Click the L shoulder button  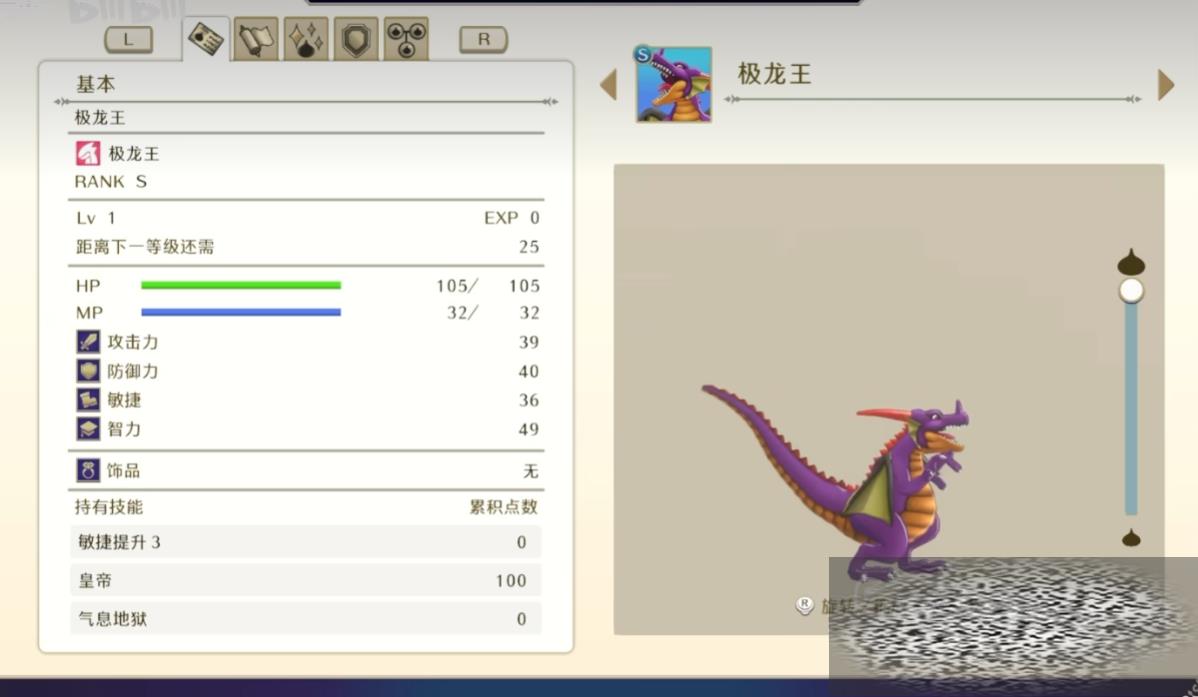[128, 40]
